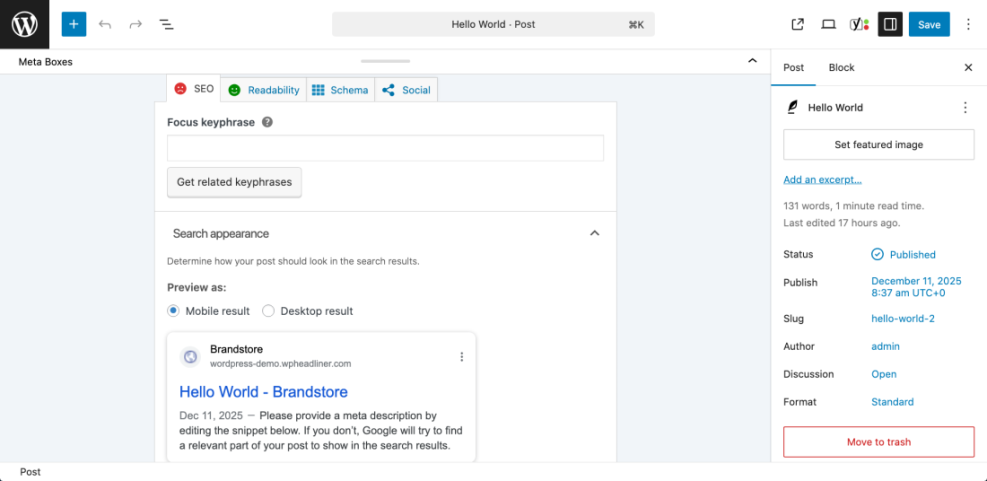Click into the Focus keyphrase field
The image size is (987, 481).
(x=385, y=148)
